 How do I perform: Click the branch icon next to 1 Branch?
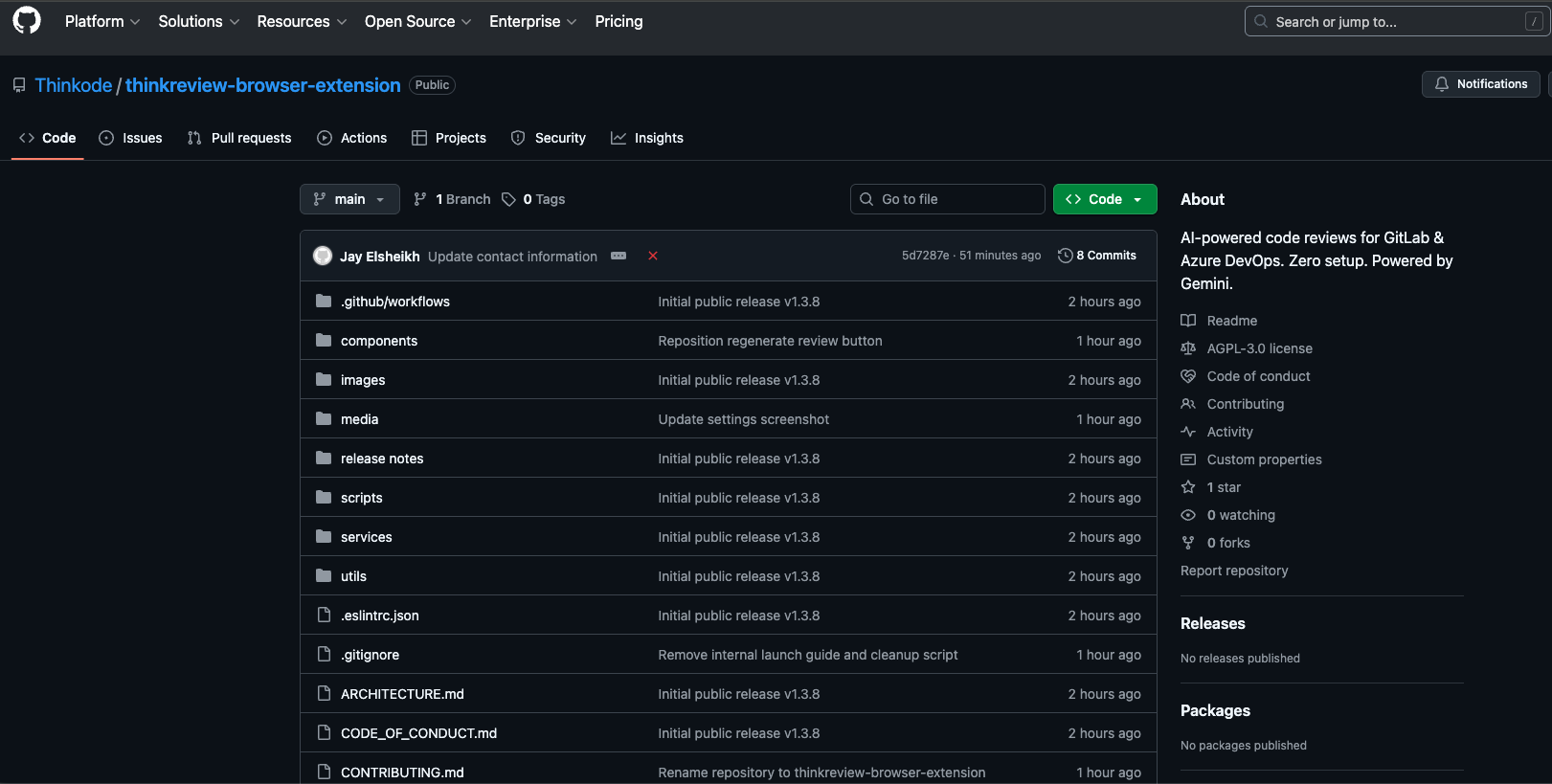(420, 199)
